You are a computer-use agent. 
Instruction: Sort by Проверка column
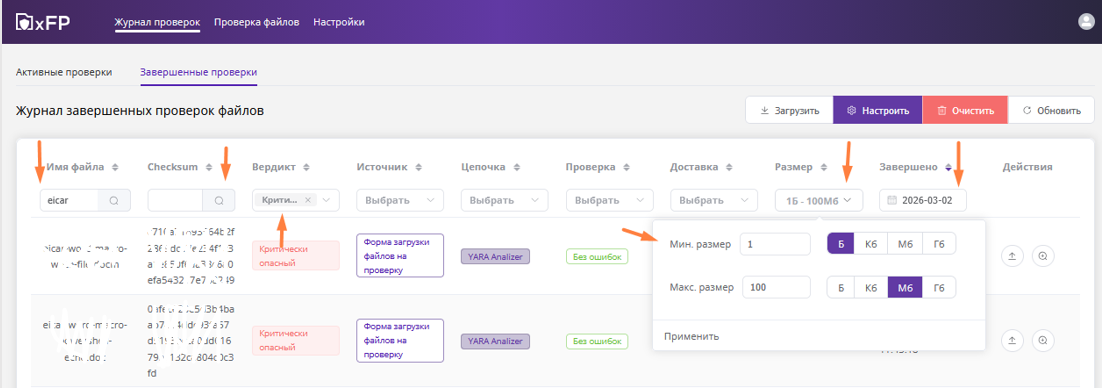[x=625, y=167]
